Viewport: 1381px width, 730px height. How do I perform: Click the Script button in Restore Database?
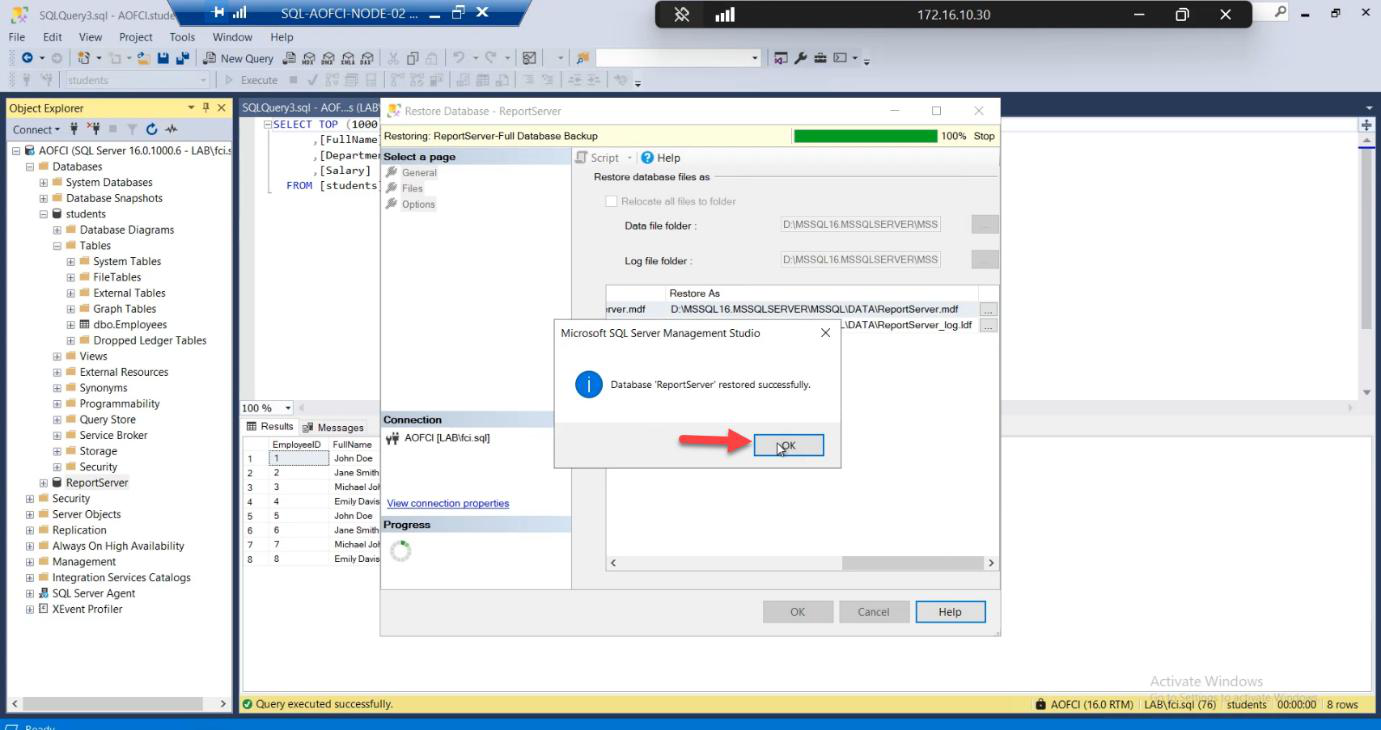tap(598, 158)
